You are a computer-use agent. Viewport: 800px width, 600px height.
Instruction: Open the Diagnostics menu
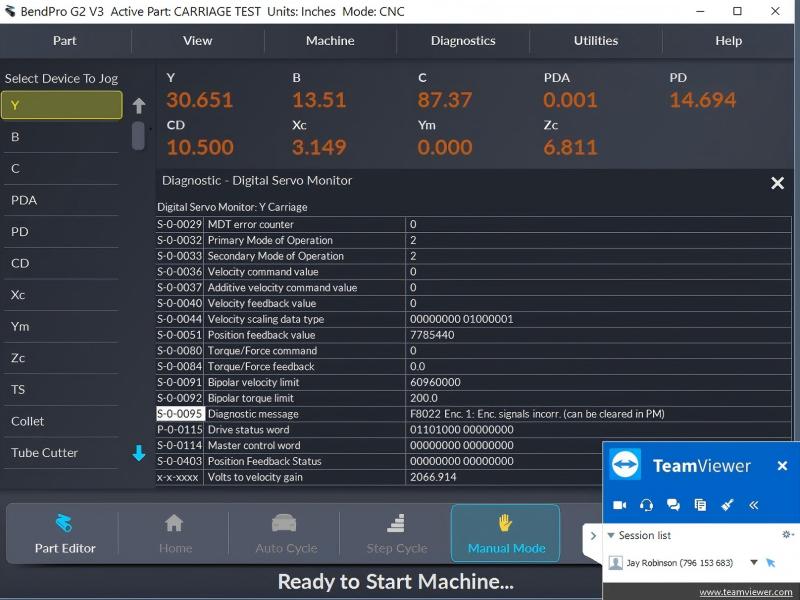pos(463,41)
